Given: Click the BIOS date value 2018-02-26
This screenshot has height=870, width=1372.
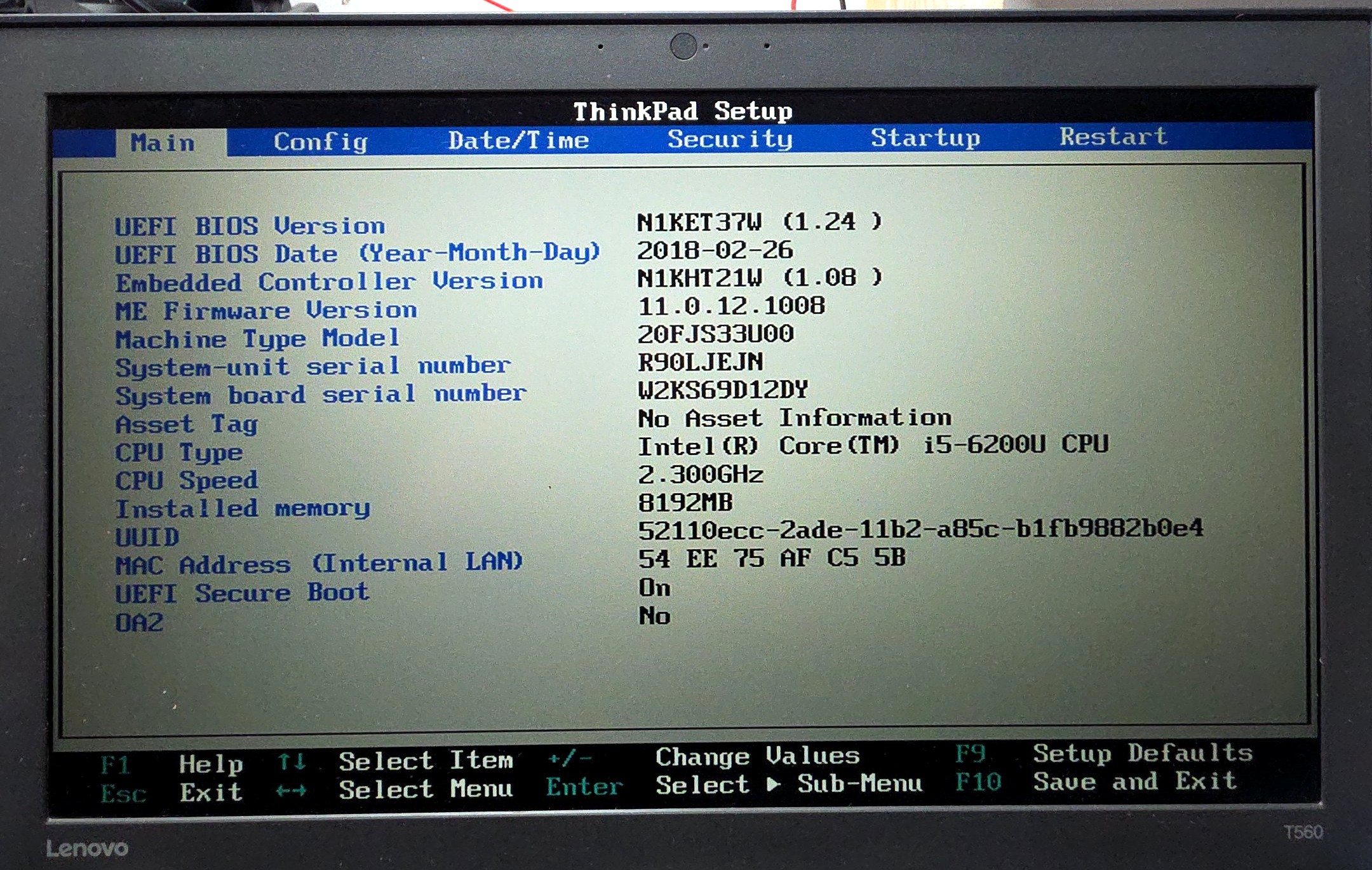Looking at the screenshot, I should click(x=715, y=250).
